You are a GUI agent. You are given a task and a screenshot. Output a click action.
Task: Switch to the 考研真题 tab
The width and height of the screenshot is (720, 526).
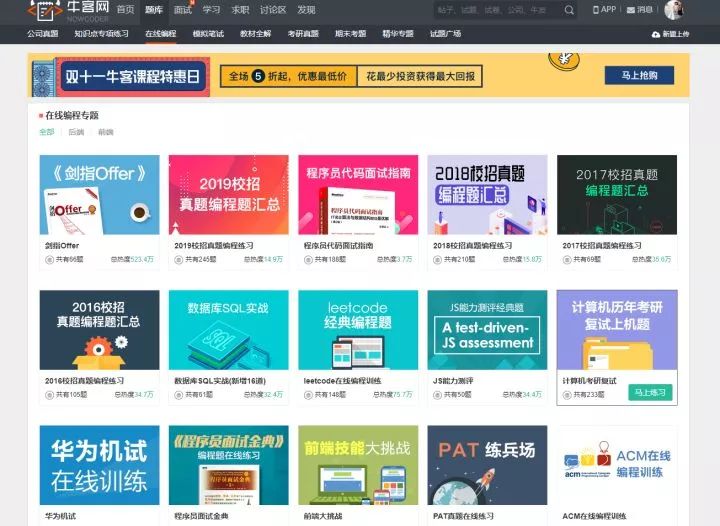click(x=303, y=34)
